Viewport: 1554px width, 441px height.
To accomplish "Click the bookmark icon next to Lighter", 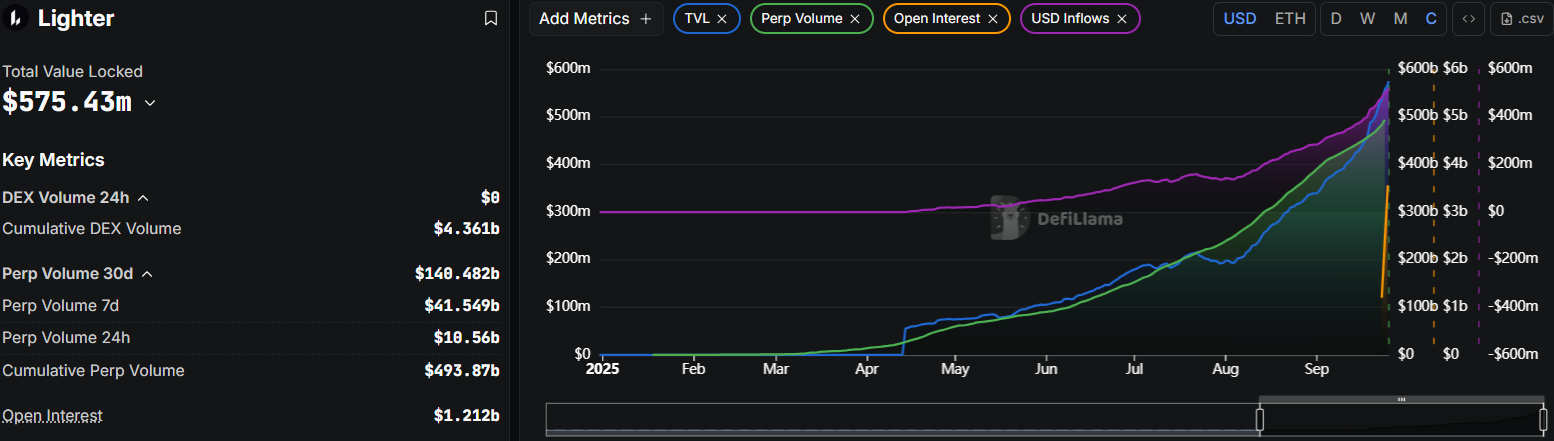I will (490, 18).
